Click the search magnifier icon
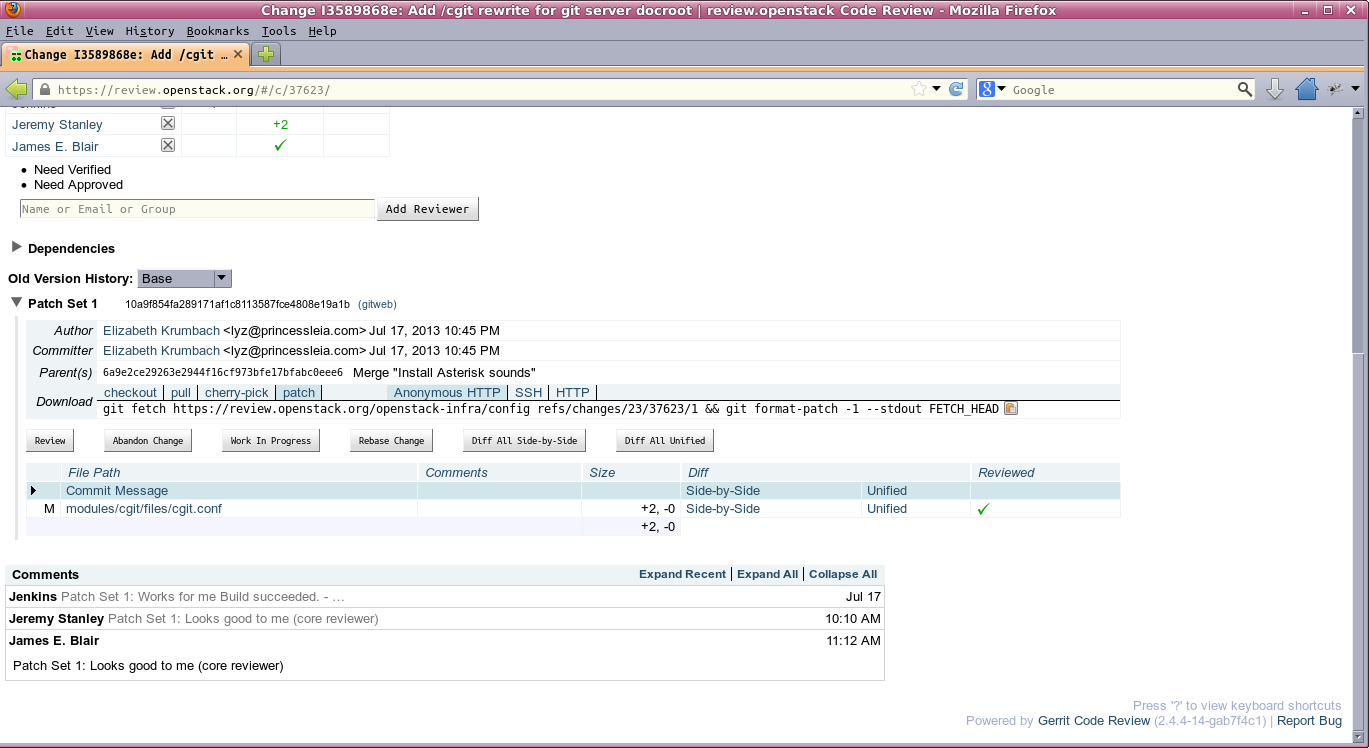 point(1244,89)
